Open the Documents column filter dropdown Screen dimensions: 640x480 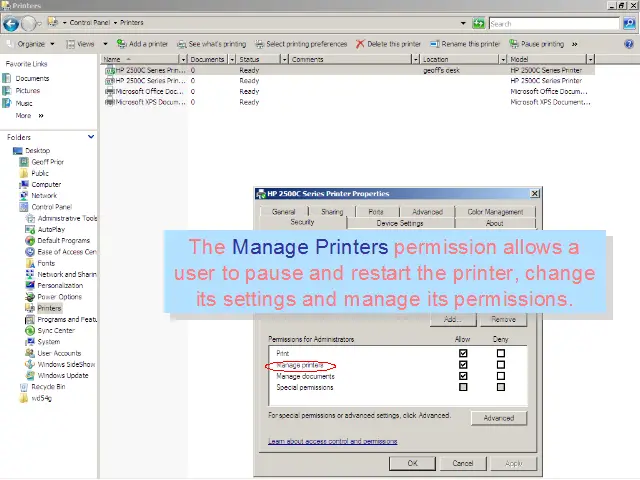[232, 60]
